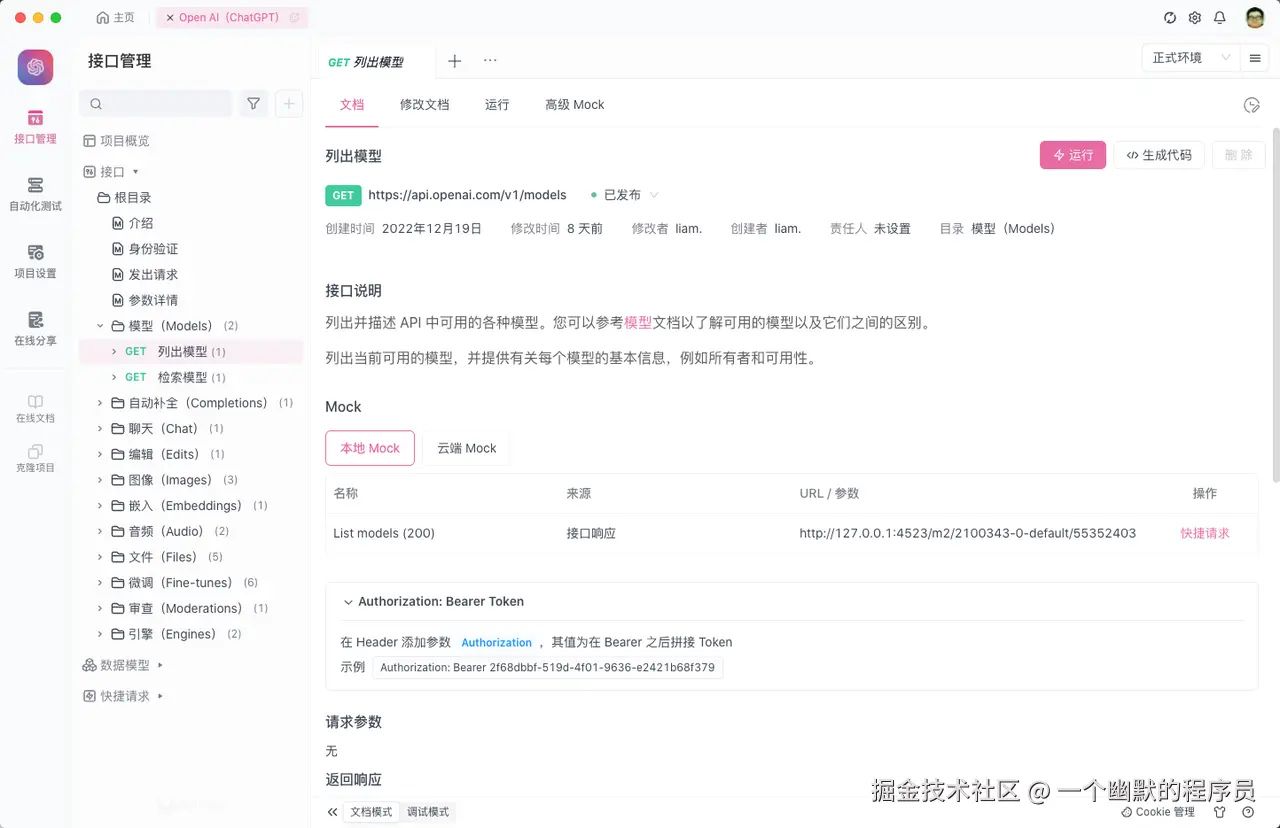1280x828 pixels.
Task: Click the List models (200) mock name
Action: tap(384, 533)
